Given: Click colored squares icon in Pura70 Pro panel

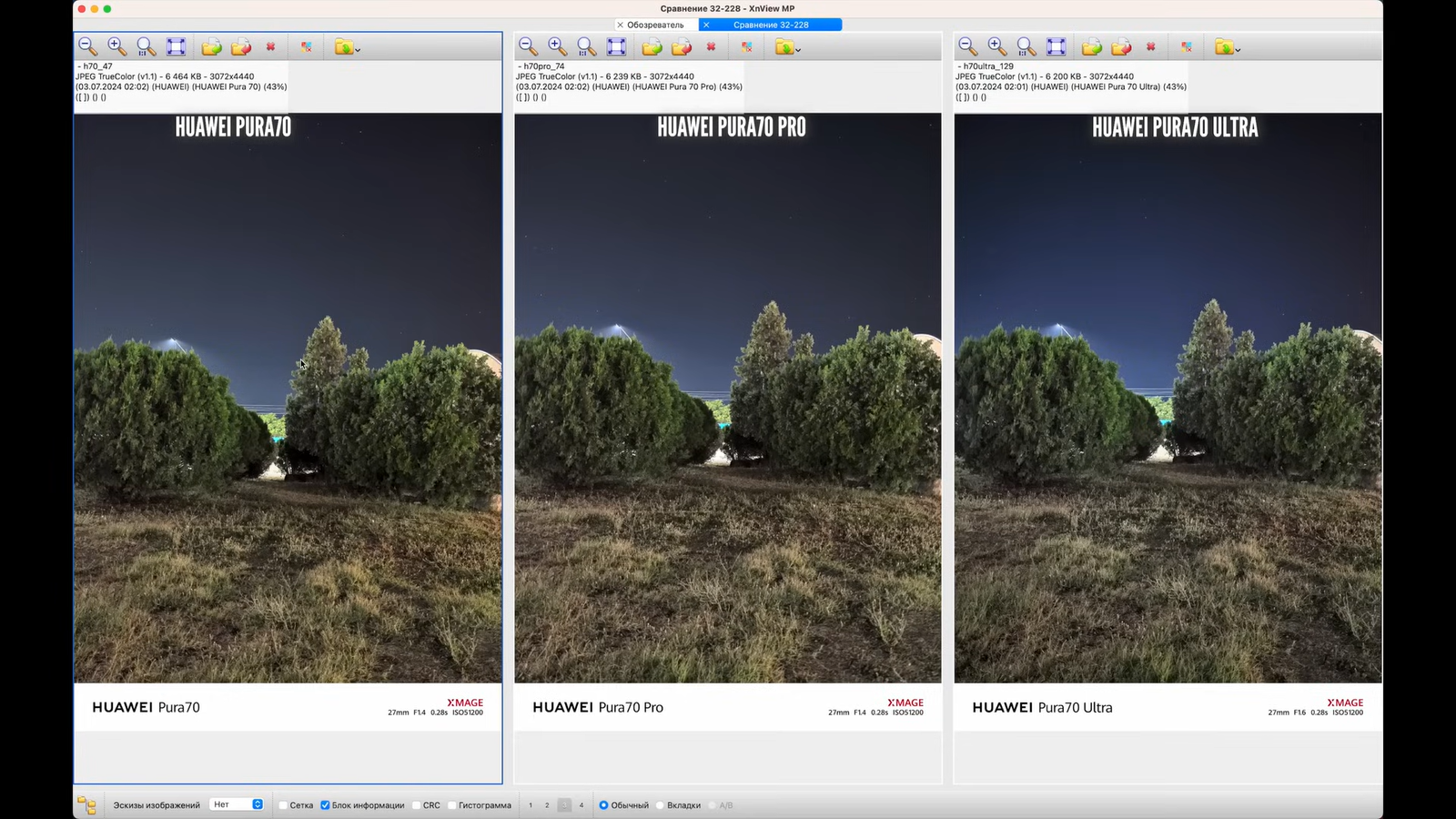Looking at the screenshot, I should [746, 46].
